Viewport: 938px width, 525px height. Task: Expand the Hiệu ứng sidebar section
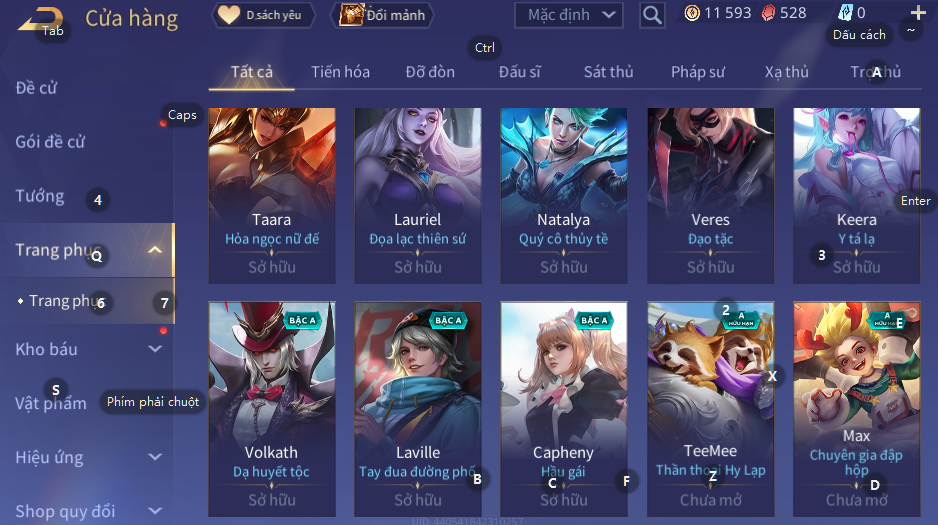click(x=155, y=457)
